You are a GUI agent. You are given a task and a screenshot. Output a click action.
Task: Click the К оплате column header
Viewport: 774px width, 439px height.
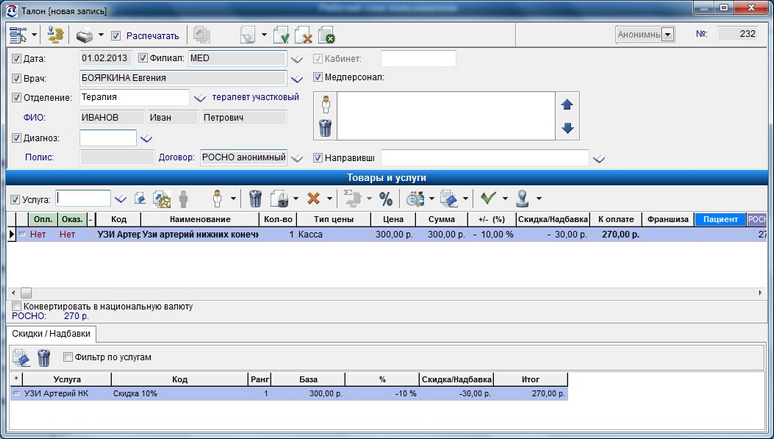(x=616, y=219)
